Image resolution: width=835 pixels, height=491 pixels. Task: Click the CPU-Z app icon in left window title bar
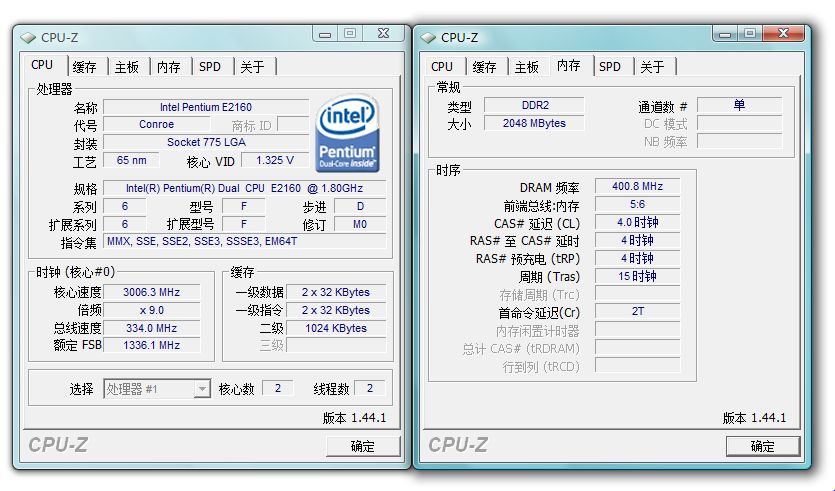28,38
